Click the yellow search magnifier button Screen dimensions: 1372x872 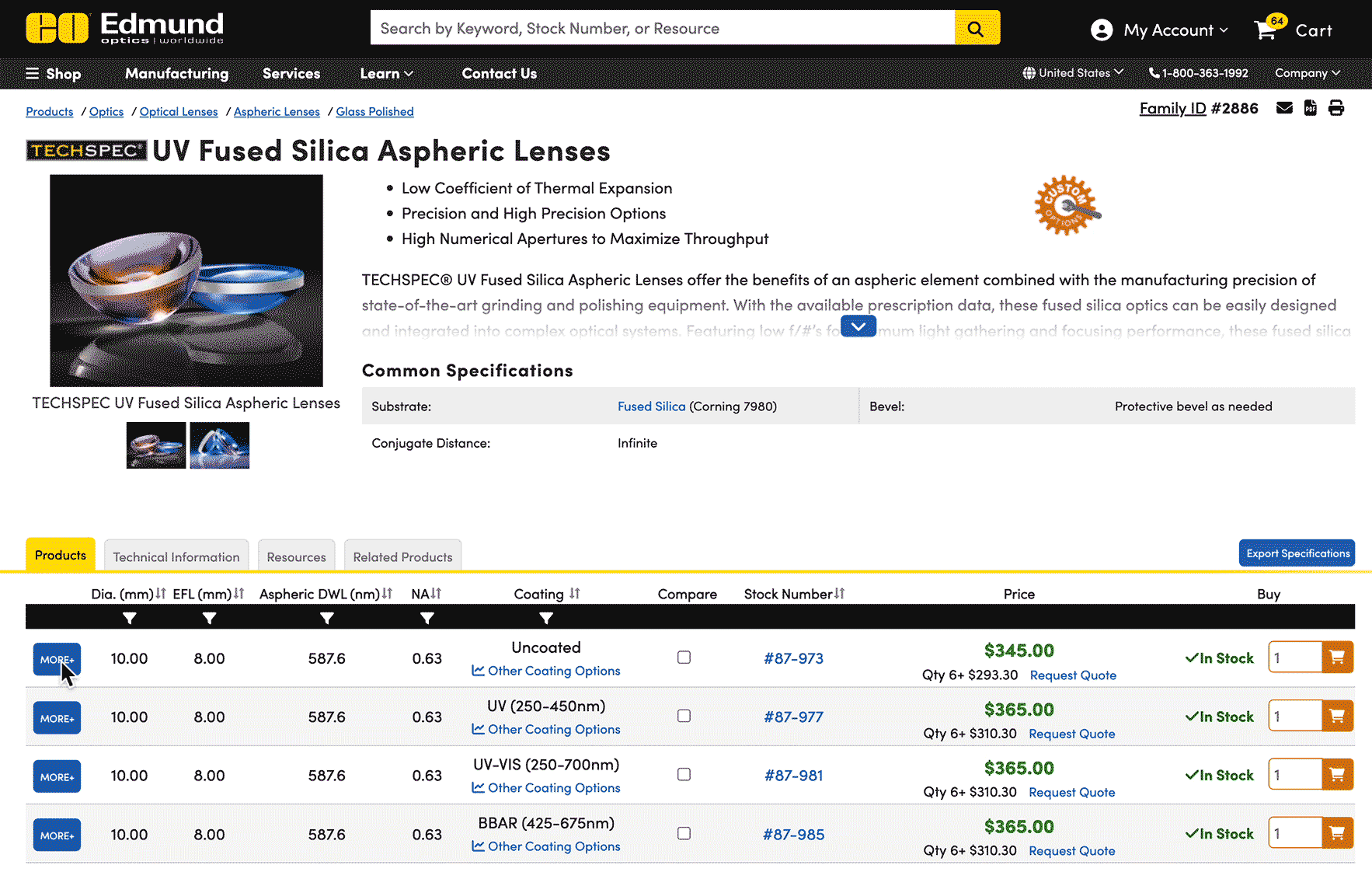click(x=976, y=29)
